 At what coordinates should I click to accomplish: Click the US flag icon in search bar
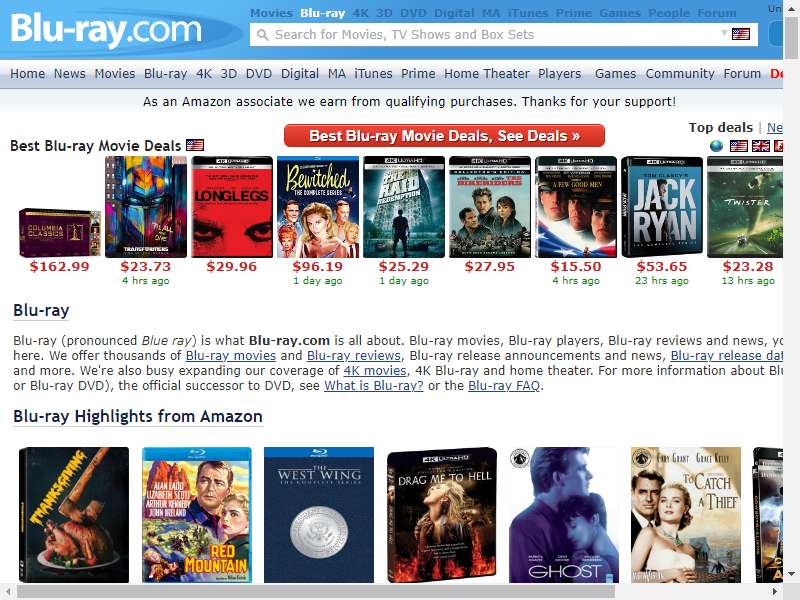pyautogui.click(x=740, y=34)
